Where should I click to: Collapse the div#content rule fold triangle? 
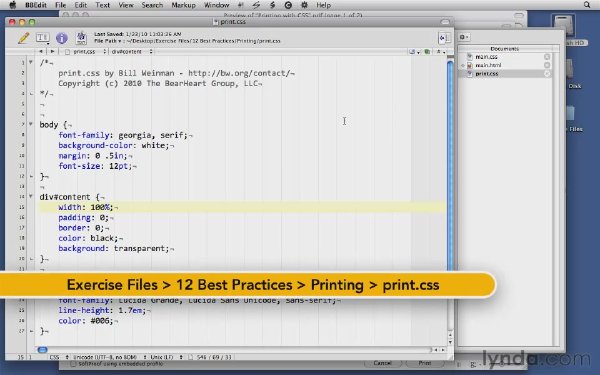31,196
